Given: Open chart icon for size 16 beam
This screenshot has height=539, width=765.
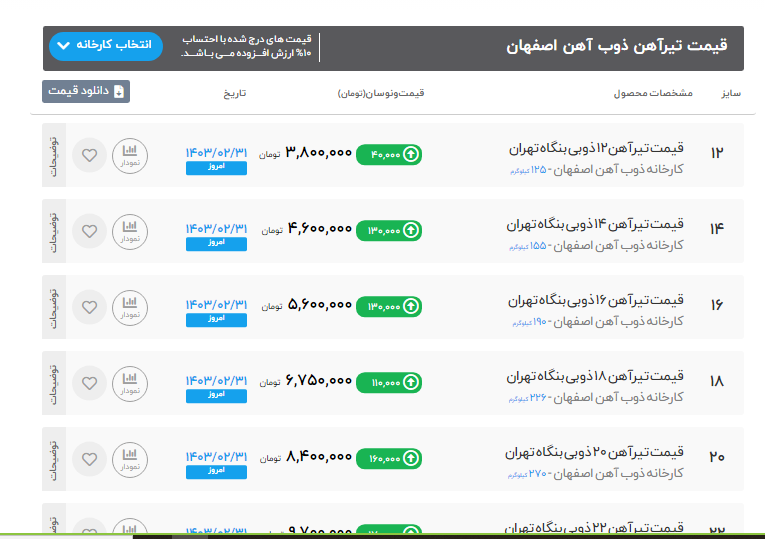Looking at the screenshot, I should click(x=129, y=307).
